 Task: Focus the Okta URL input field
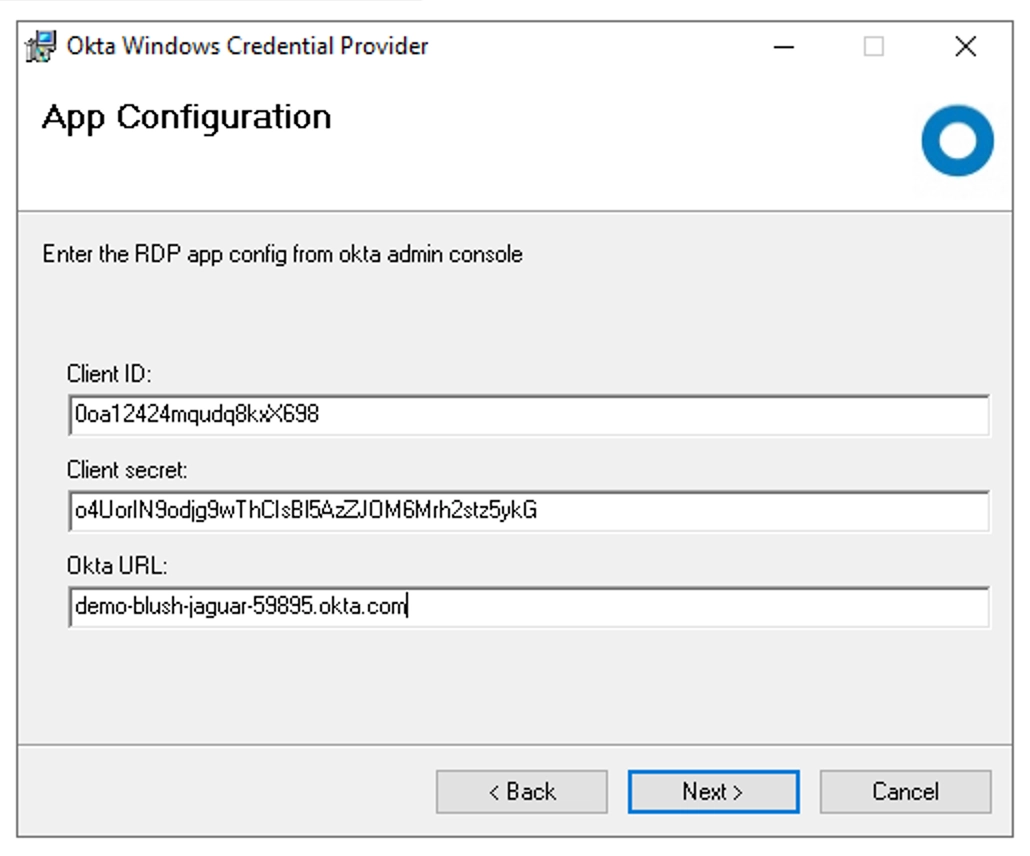click(x=529, y=606)
